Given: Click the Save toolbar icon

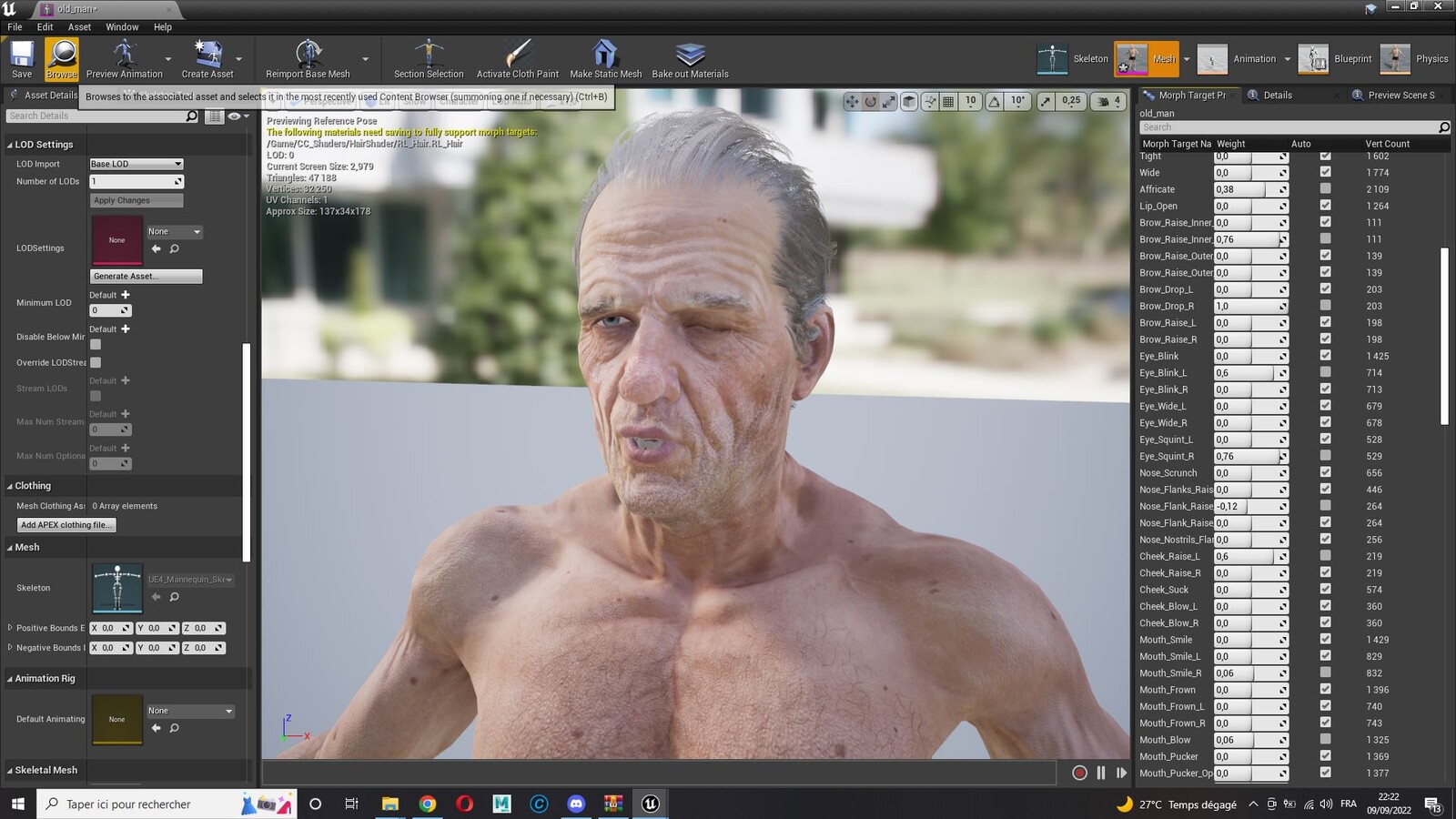Looking at the screenshot, I should [22, 59].
